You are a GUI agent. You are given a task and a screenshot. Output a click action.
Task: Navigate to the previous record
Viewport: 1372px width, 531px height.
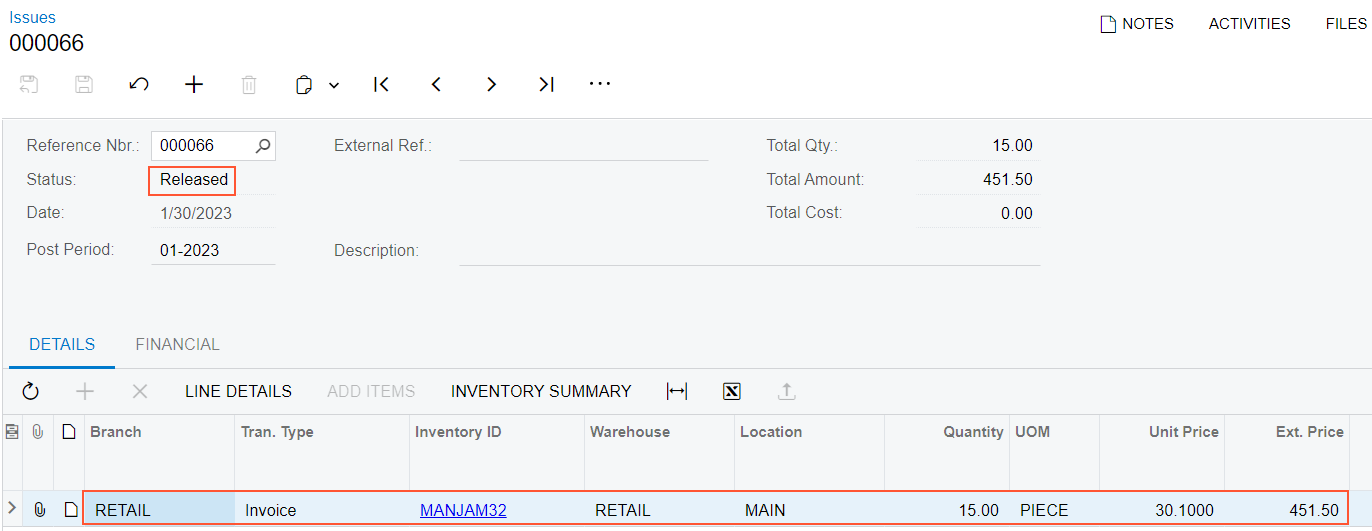[436, 85]
